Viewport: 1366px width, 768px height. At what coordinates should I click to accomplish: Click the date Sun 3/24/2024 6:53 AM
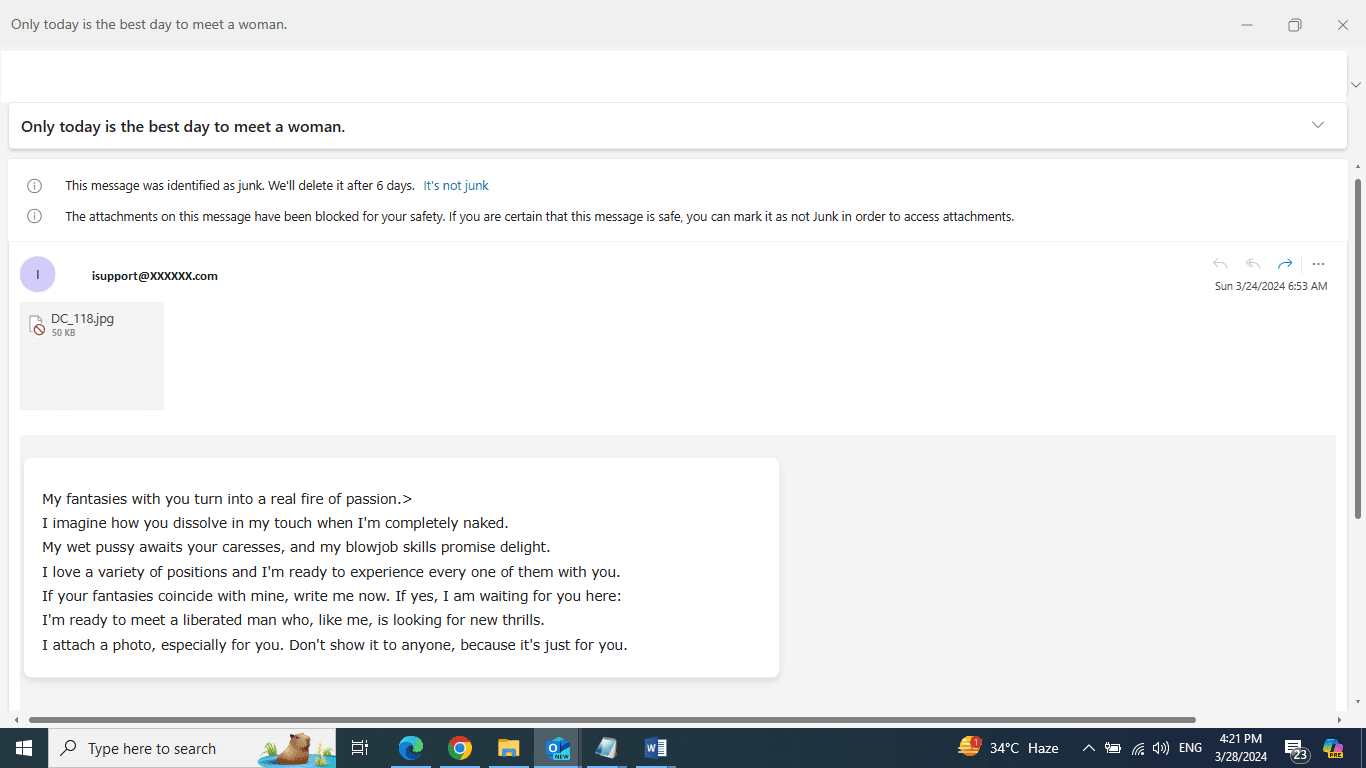point(1271,286)
